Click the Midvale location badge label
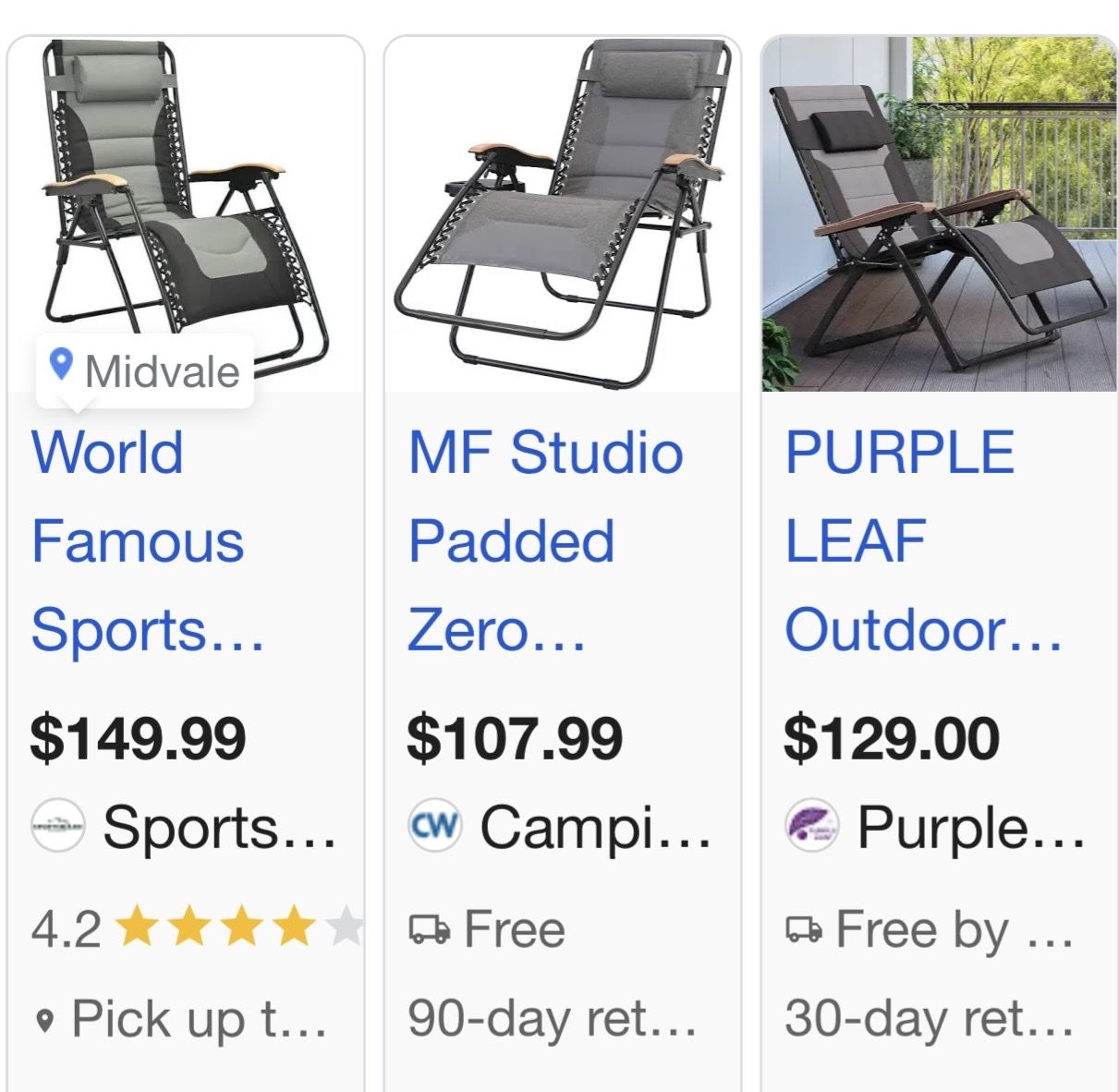Image resolution: width=1119 pixels, height=1092 pixels. (x=162, y=371)
